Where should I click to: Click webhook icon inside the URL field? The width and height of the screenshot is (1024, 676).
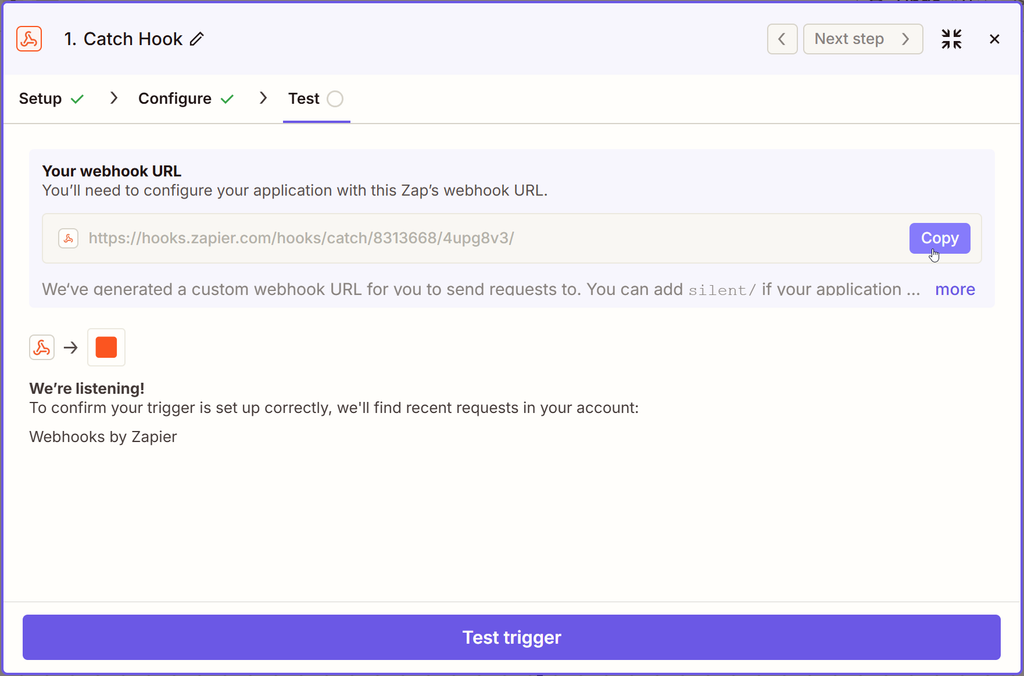coord(69,238)
